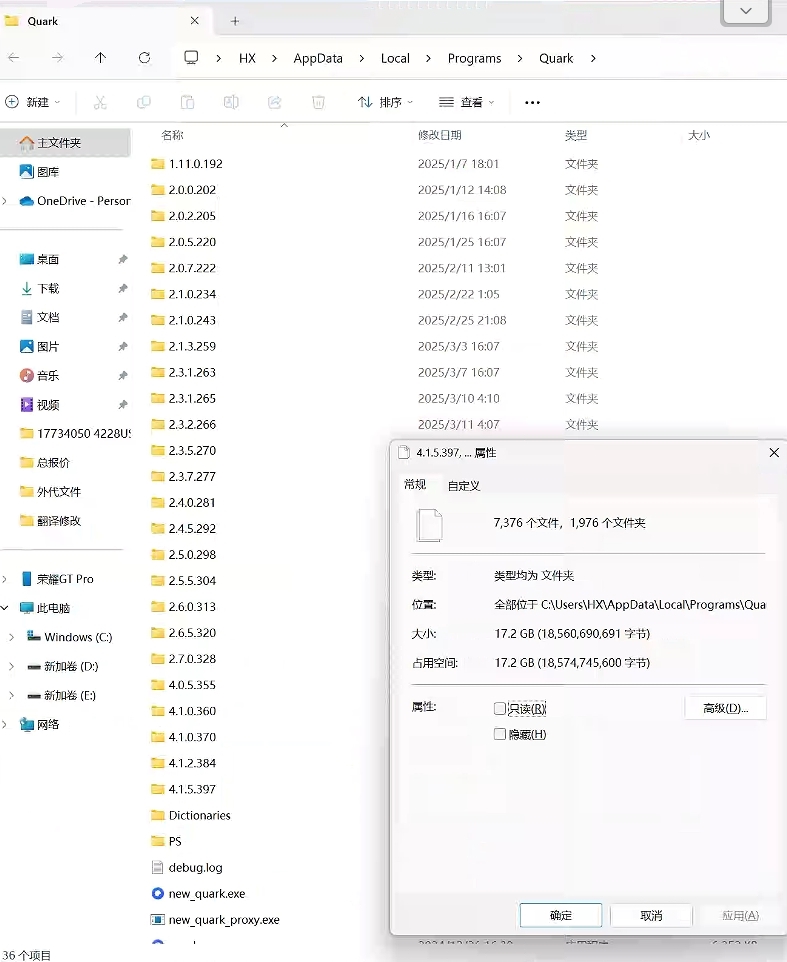Go forward with the right arrow
This screenshot has height=962, width=787.
(57, 58)
